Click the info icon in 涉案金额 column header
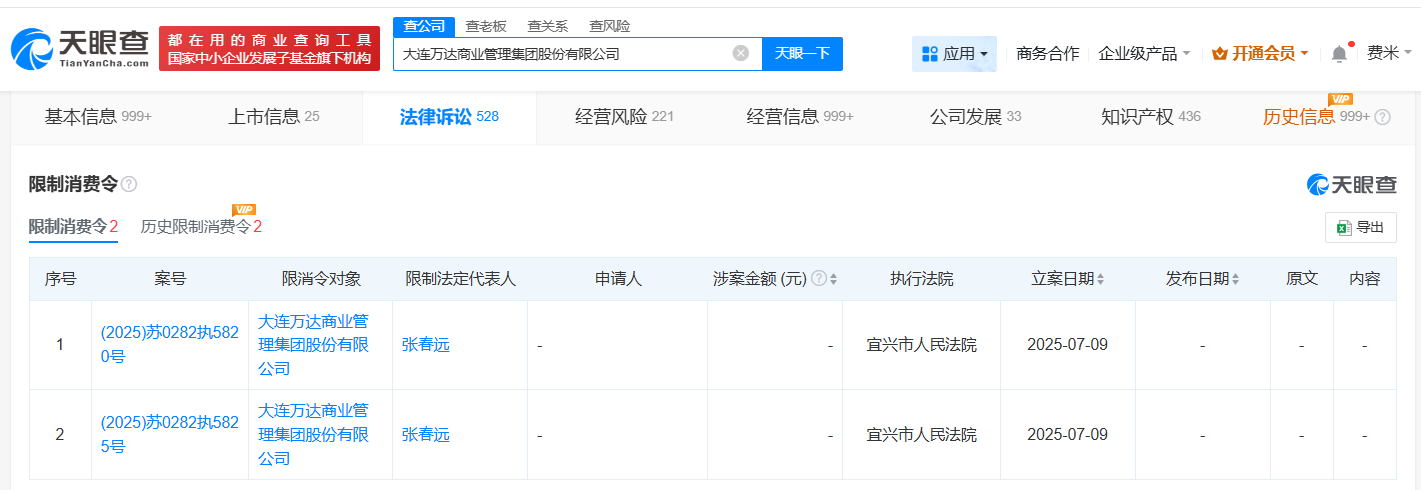Screen dimensions: 1421x490 pos(819,279)
